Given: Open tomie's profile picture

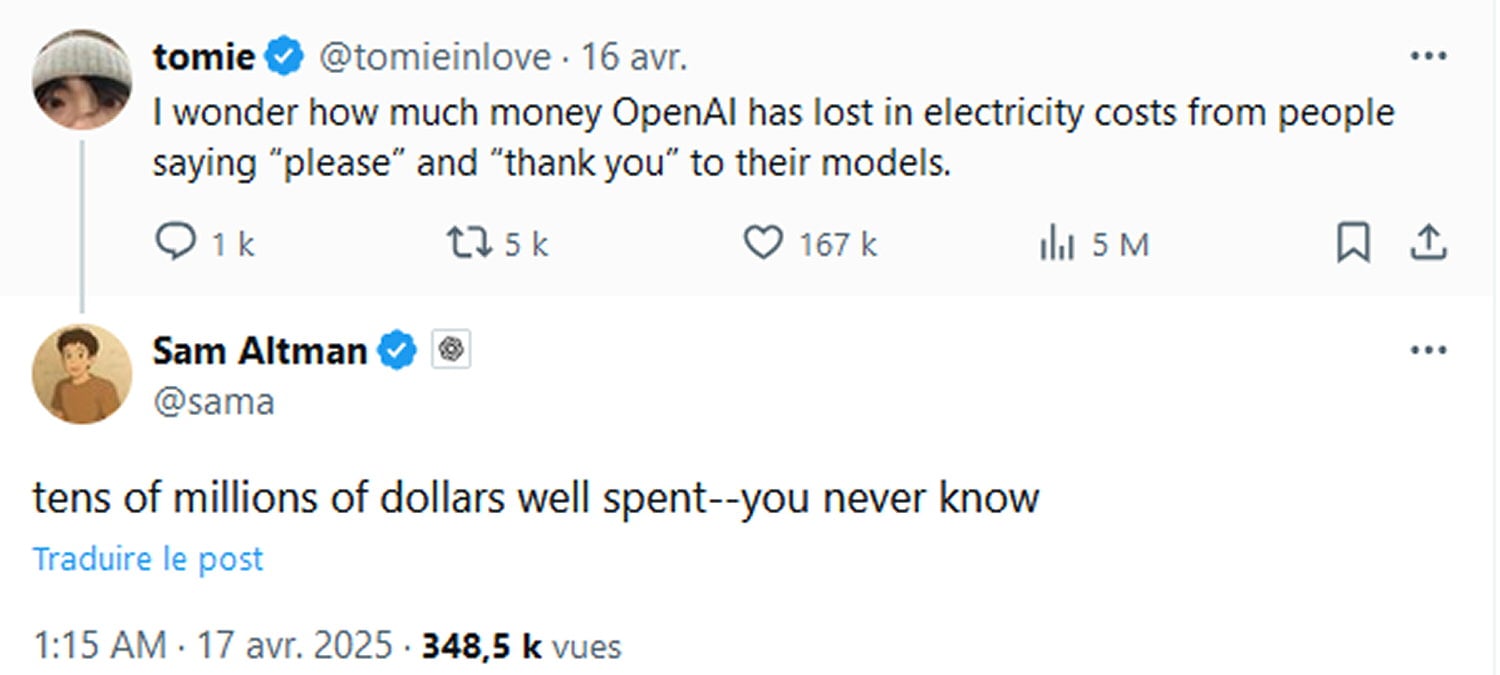Looking at the screenshot, I should pos(82,79).
